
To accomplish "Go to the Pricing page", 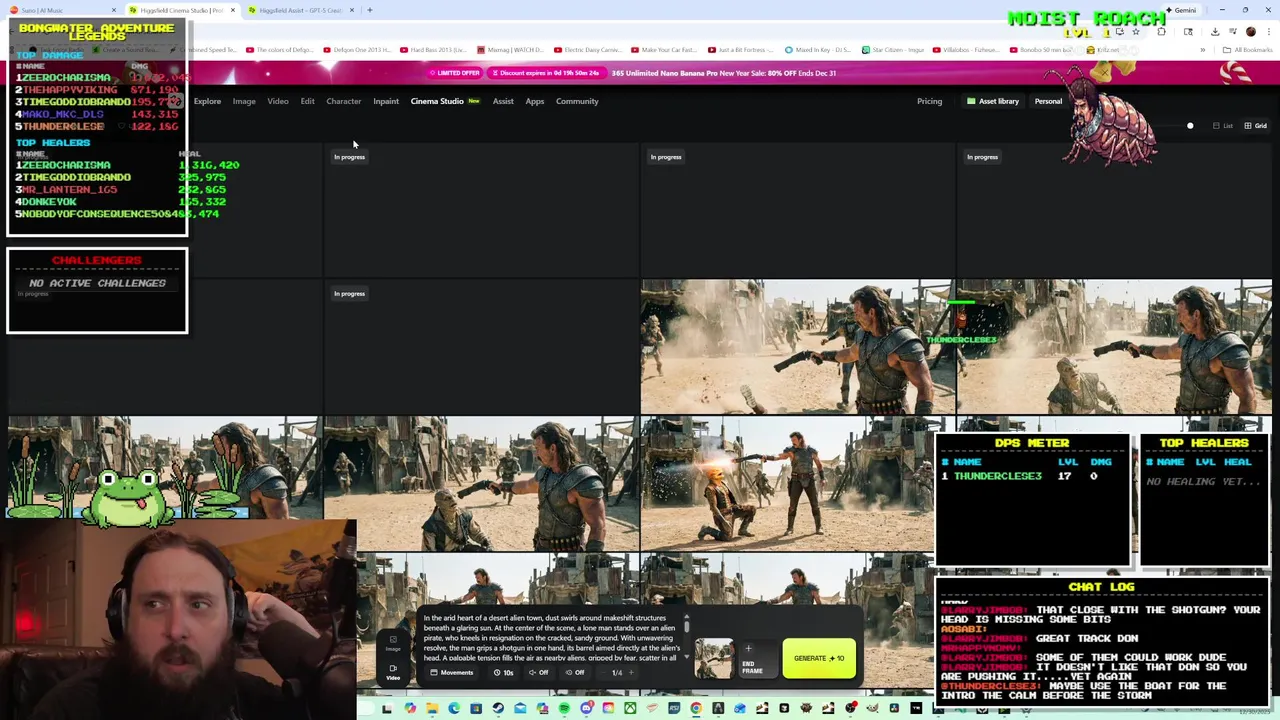I will [929, 101].
